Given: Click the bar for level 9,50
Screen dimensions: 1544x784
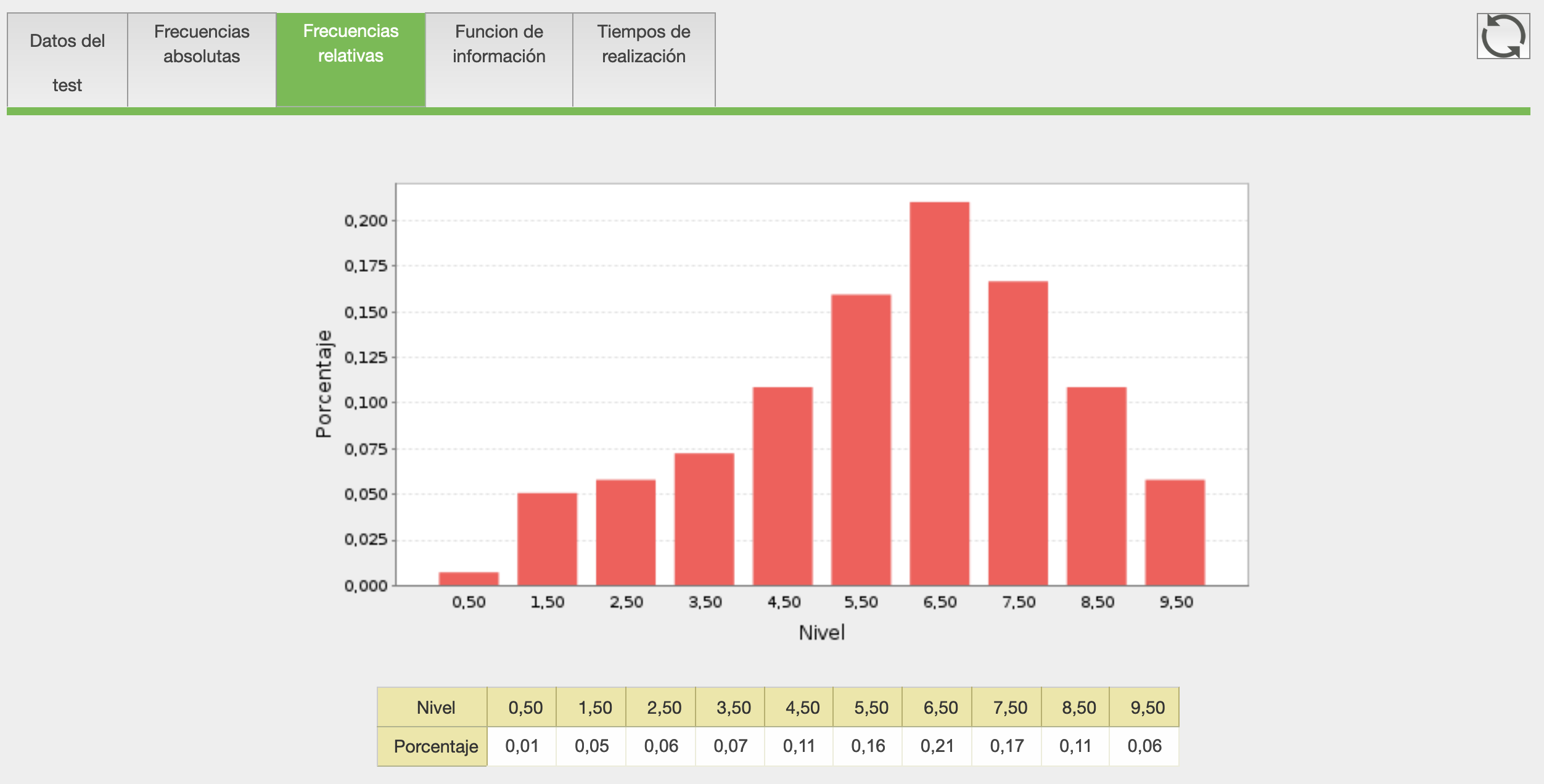Looking at the screenshot, I should [1175, 533].
